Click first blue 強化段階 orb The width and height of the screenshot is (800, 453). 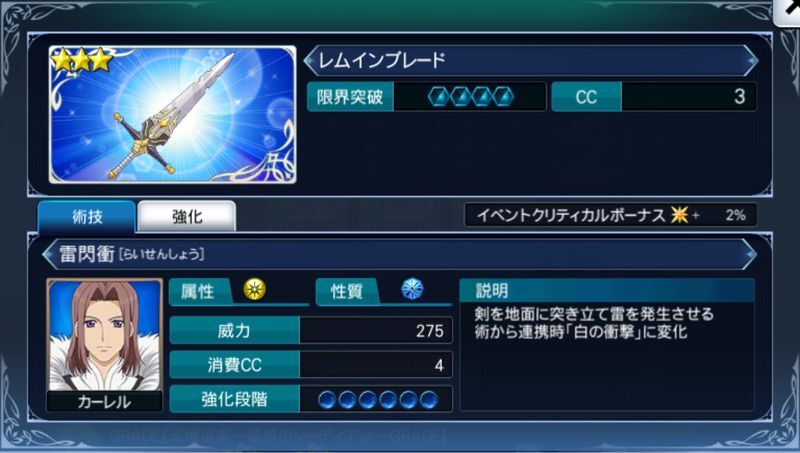click(327, 399)
